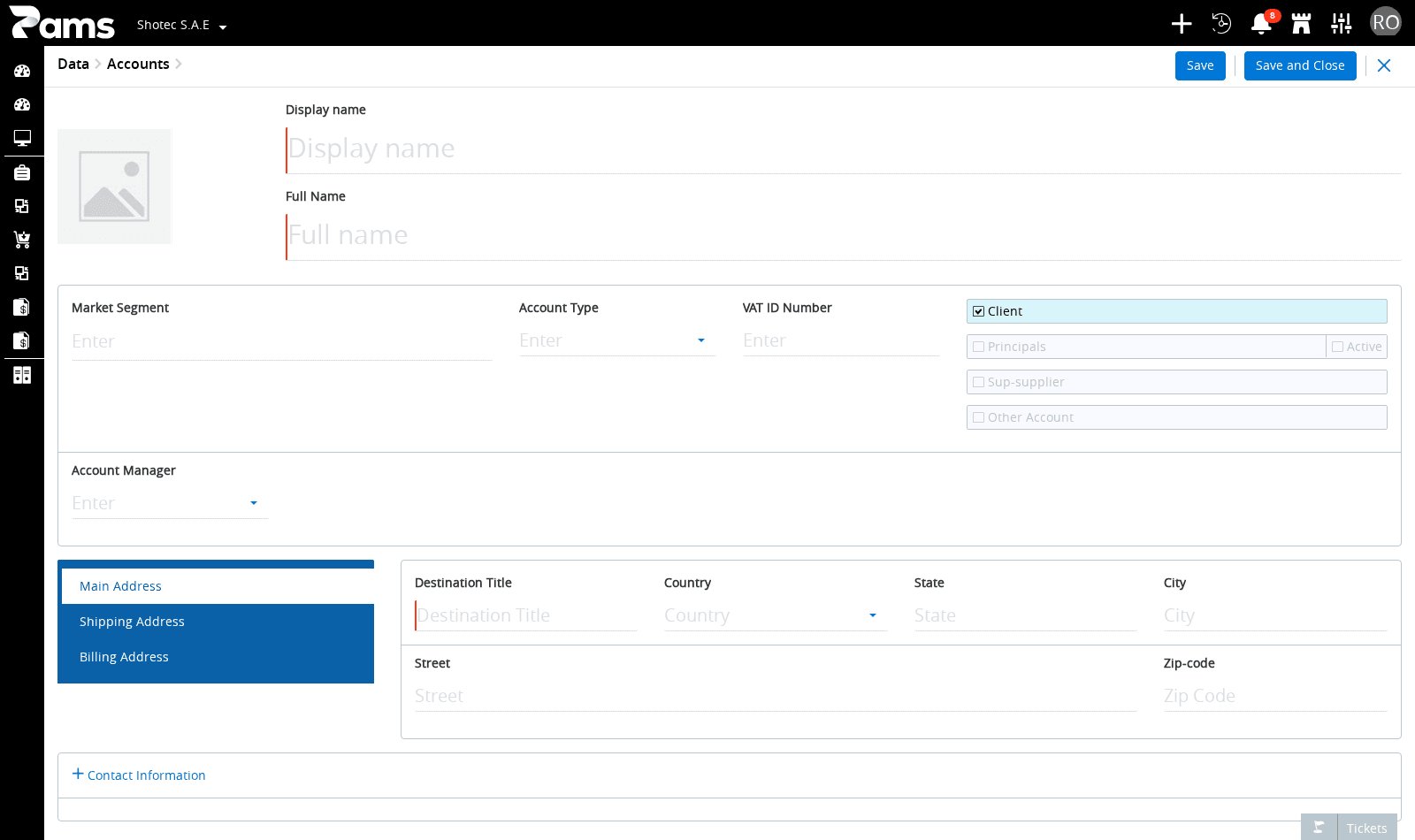Check the Active checkbox
This screenshot has width=1415, height=840.
coord(1337,347)
